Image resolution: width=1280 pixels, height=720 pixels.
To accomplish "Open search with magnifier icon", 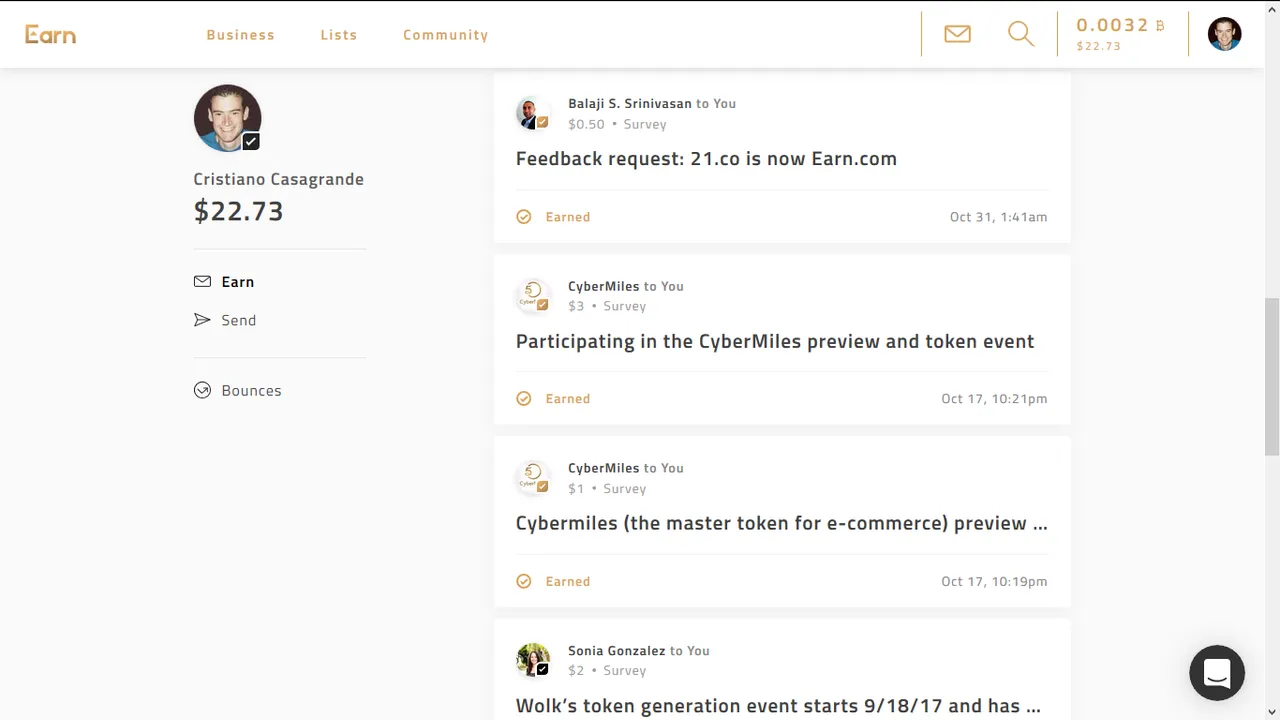I will pos(1021,34).
